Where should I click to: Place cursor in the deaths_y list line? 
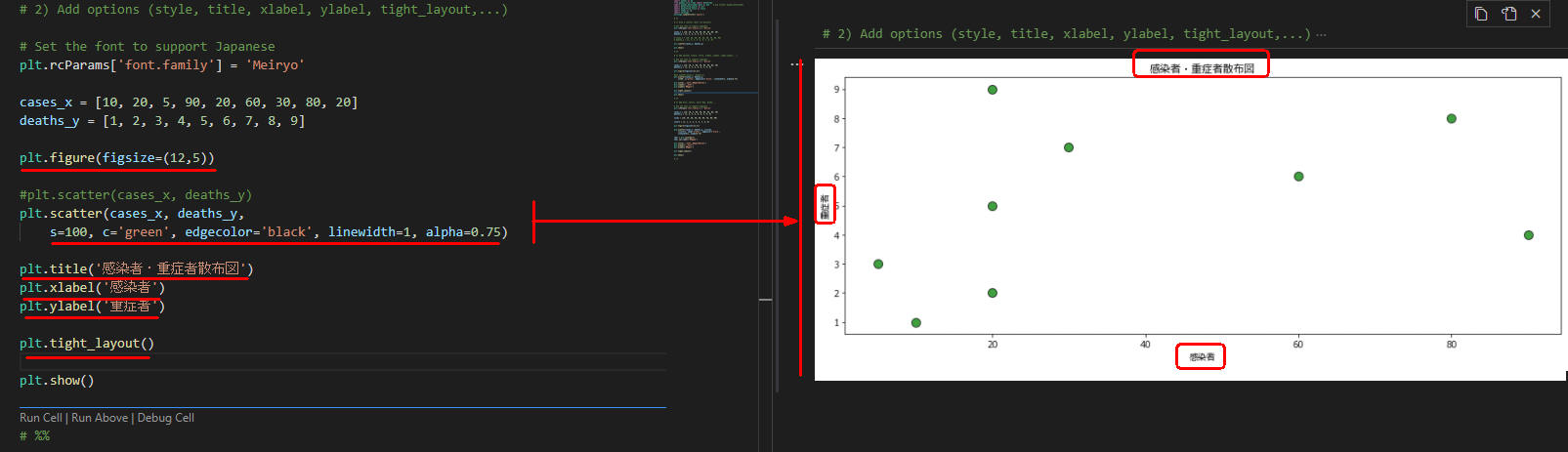[162, 121]
